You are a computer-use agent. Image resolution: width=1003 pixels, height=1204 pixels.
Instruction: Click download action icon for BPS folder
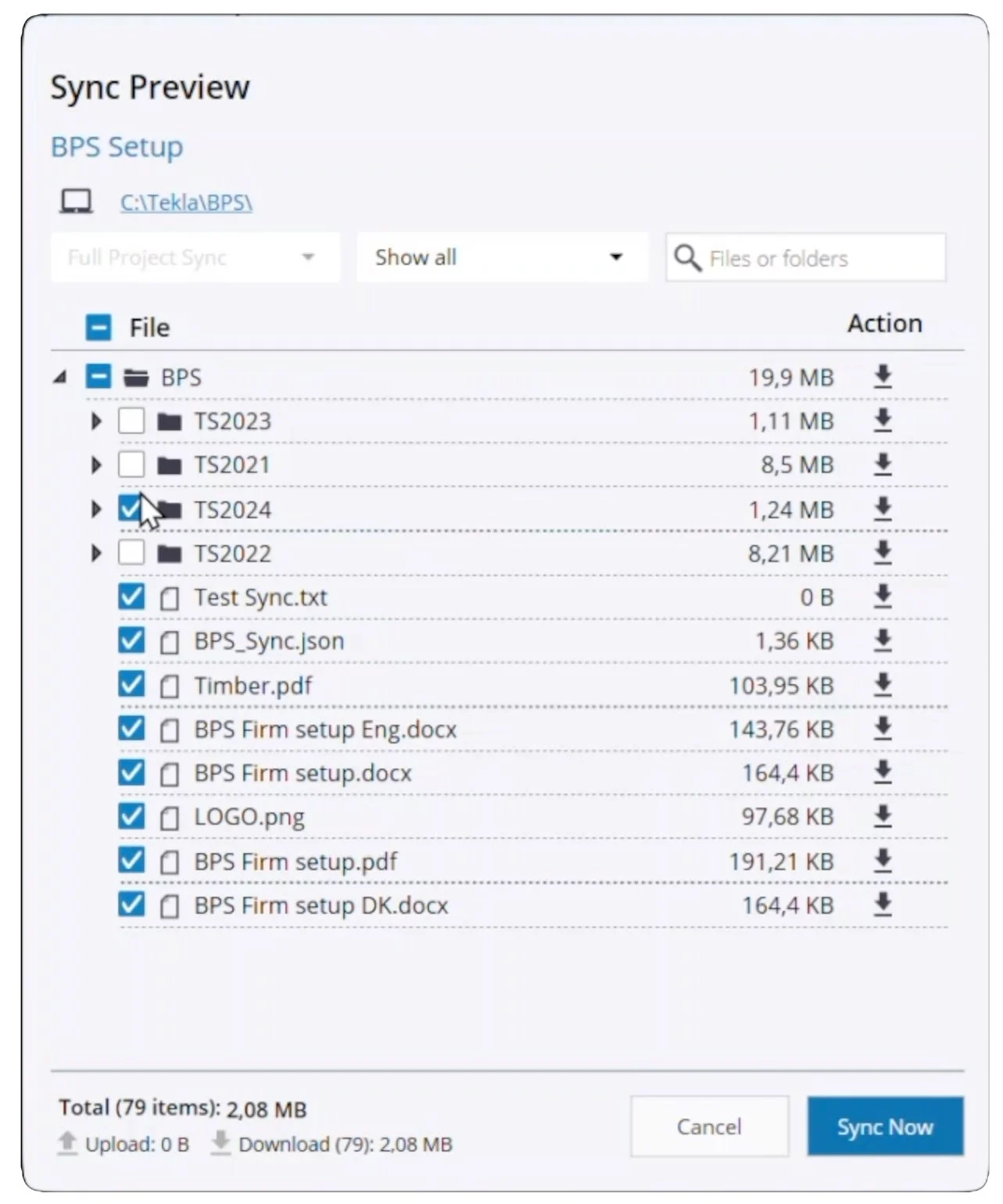click(x=883, y=376)
